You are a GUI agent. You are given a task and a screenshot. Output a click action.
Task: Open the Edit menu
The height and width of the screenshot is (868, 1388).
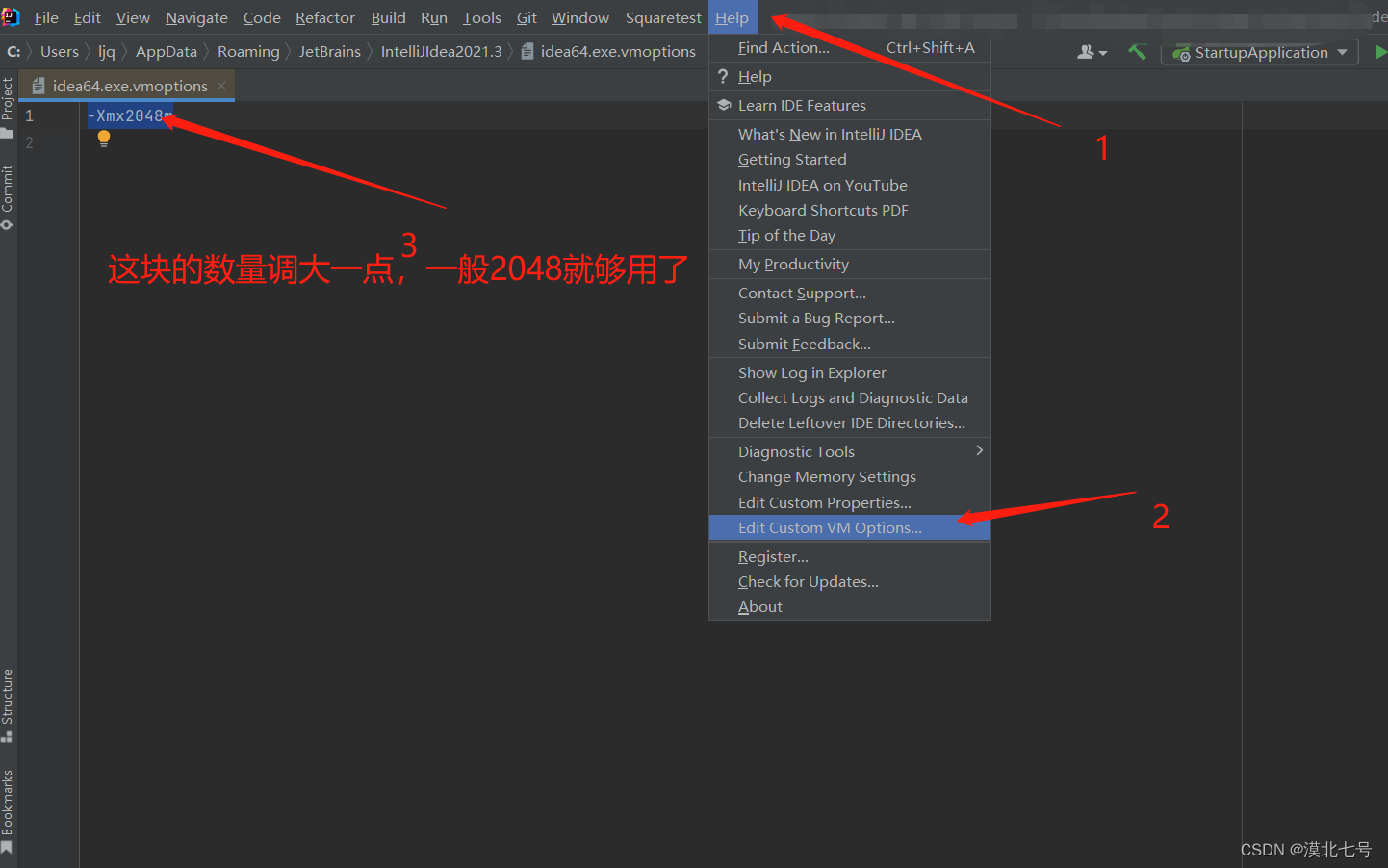(87, 17)
